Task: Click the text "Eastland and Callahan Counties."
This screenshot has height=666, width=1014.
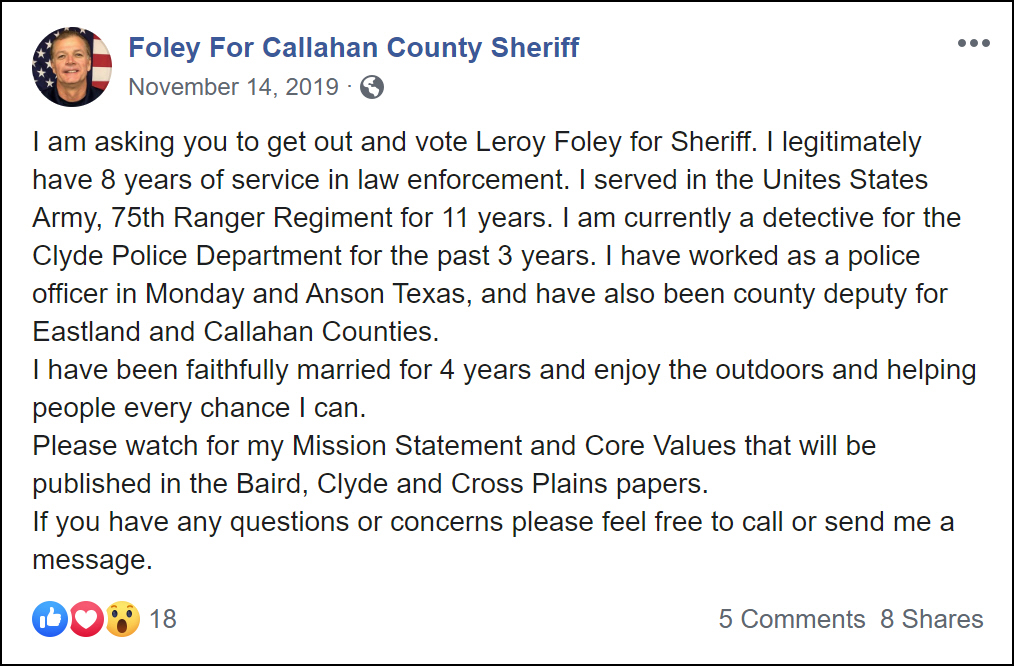Action: click(236, 331)
